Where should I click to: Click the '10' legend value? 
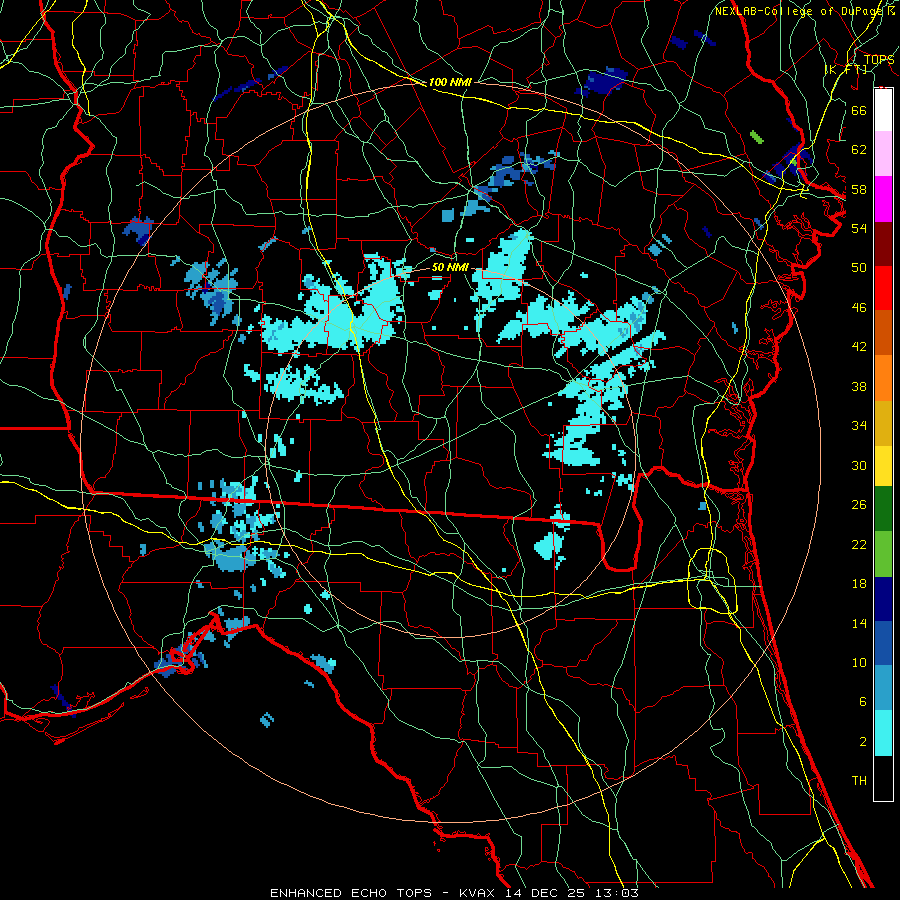859,662
